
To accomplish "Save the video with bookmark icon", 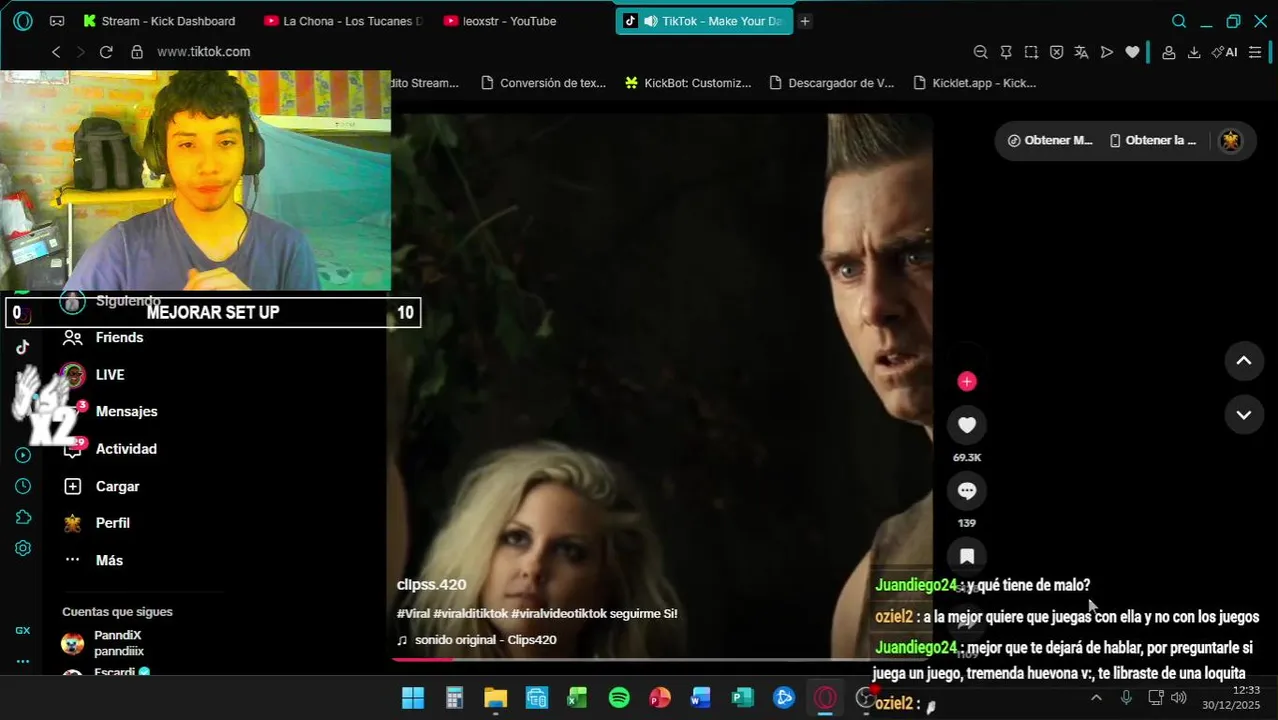I will pyautogui.click(x=967, y=556).
